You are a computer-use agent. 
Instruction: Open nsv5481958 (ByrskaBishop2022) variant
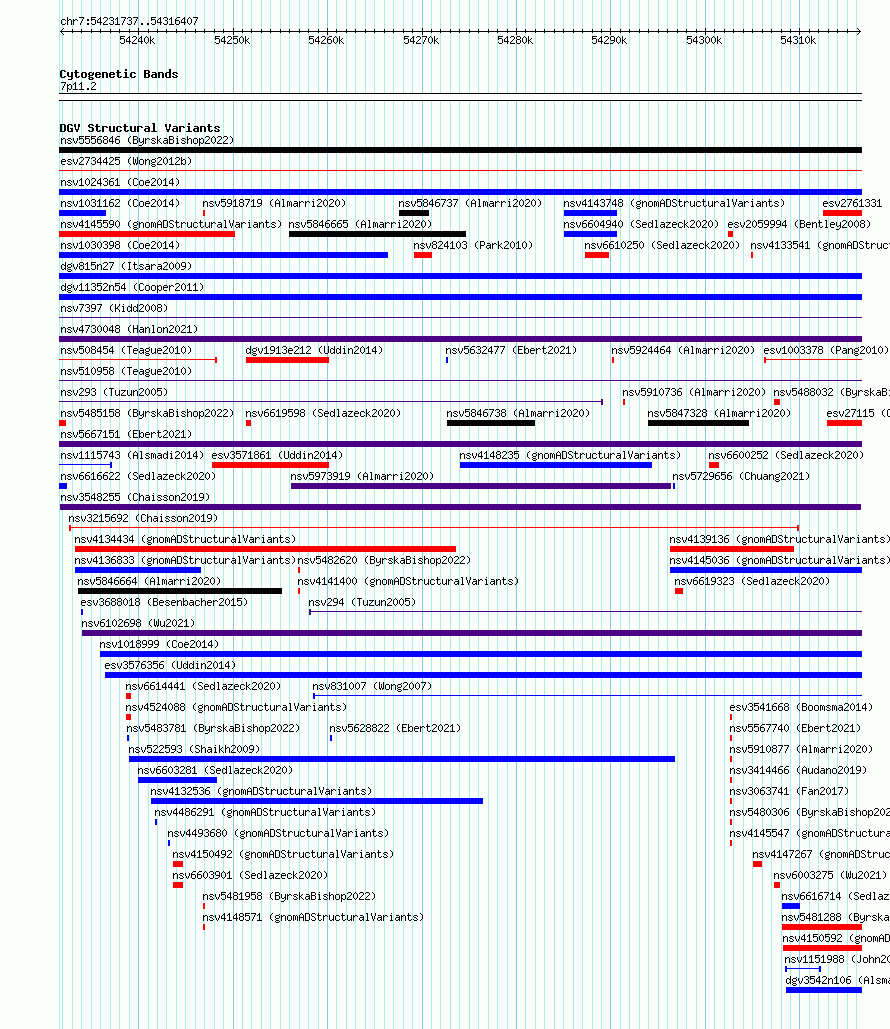click(289, 896)
